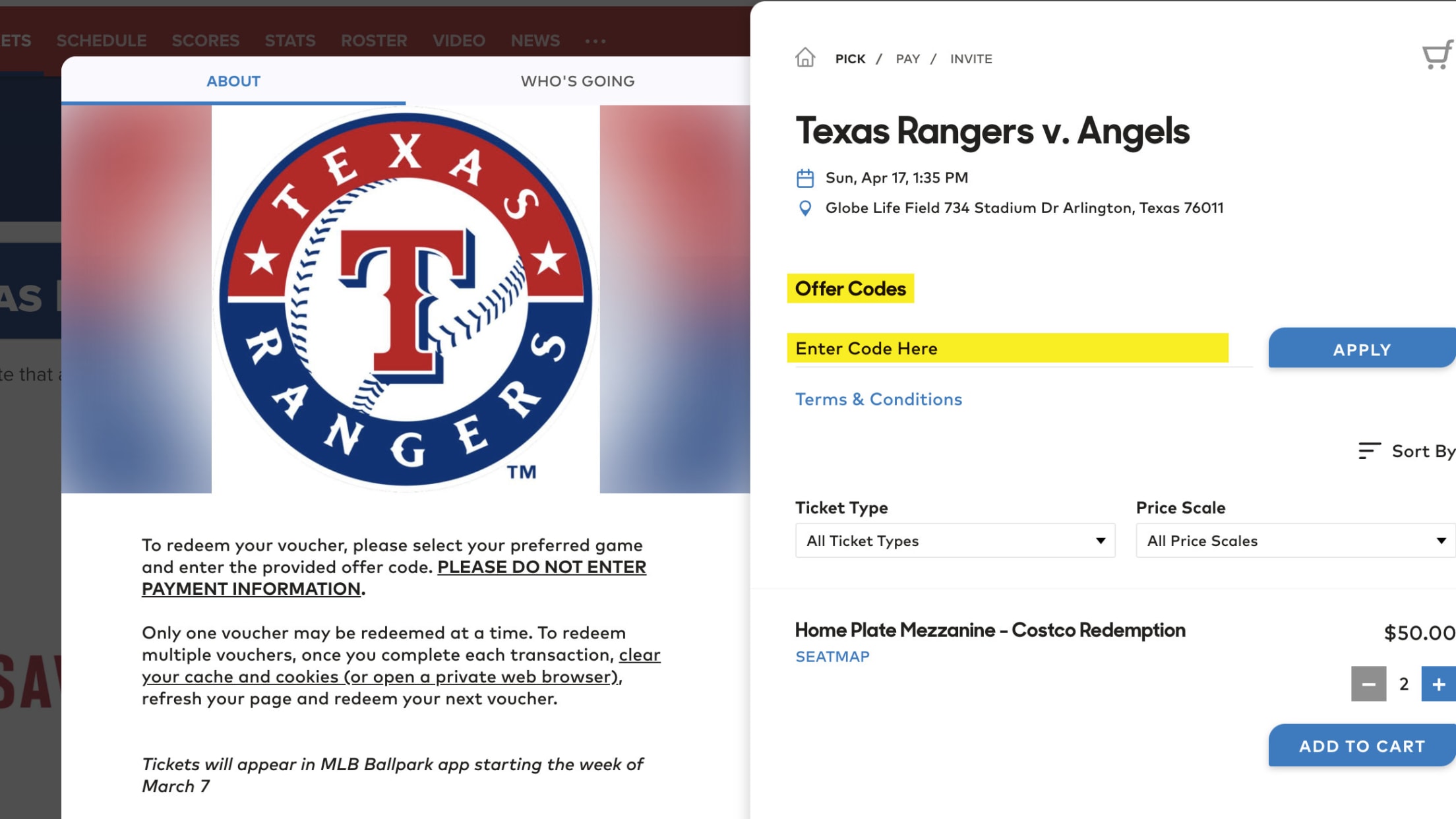1456x819 pixels.
Task: Click the Apply offer code button
Action: click(x=1362, y=349)
